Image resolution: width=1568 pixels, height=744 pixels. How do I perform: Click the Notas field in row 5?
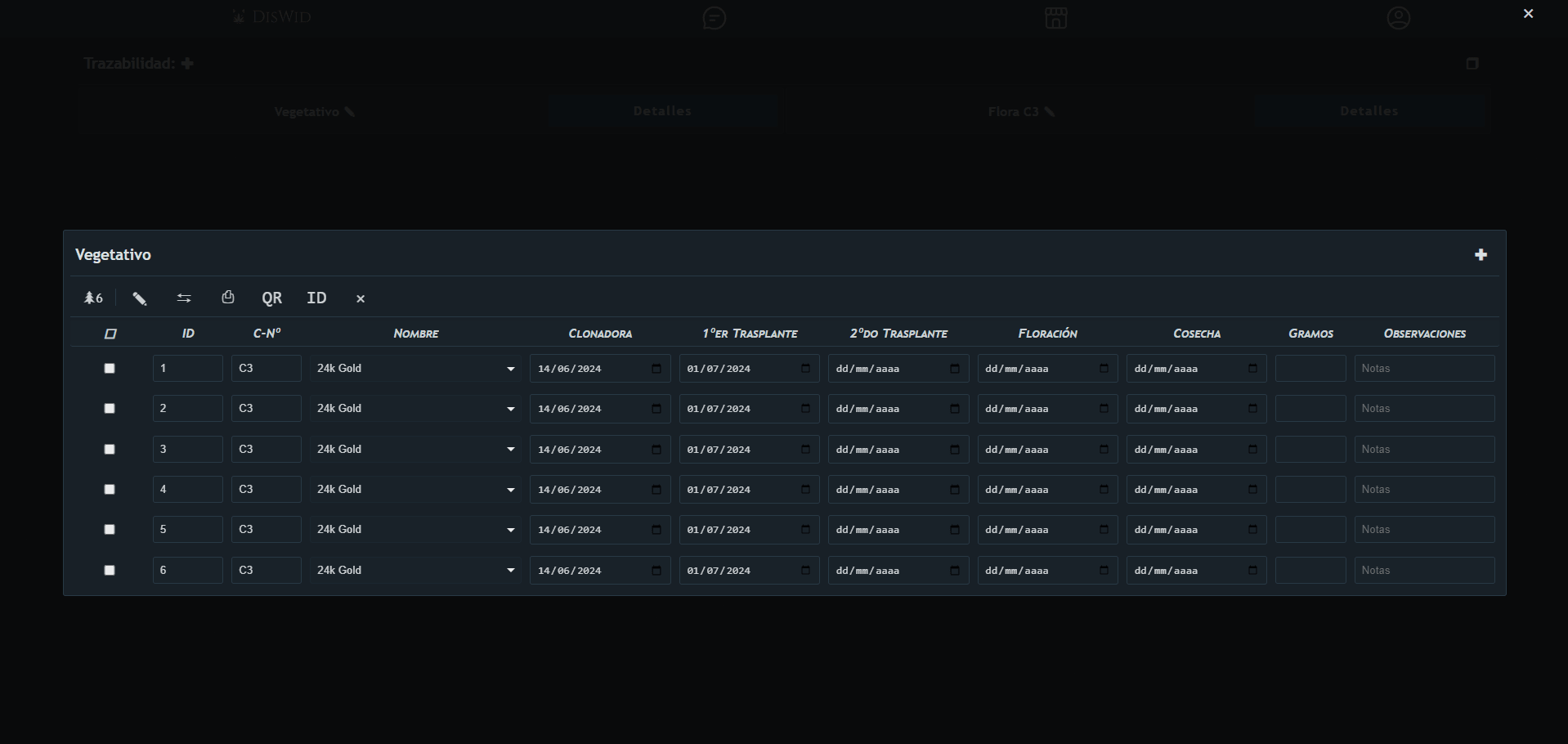1423,530
